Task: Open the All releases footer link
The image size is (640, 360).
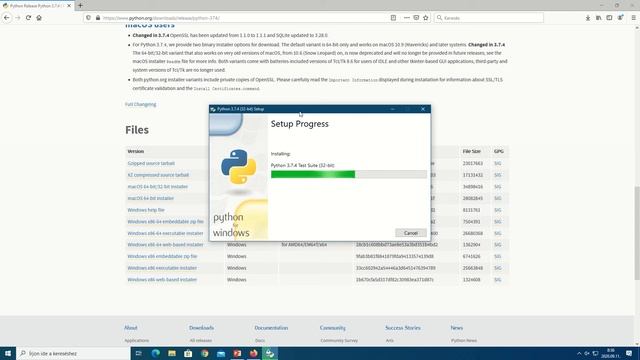Action: (200, 340)
